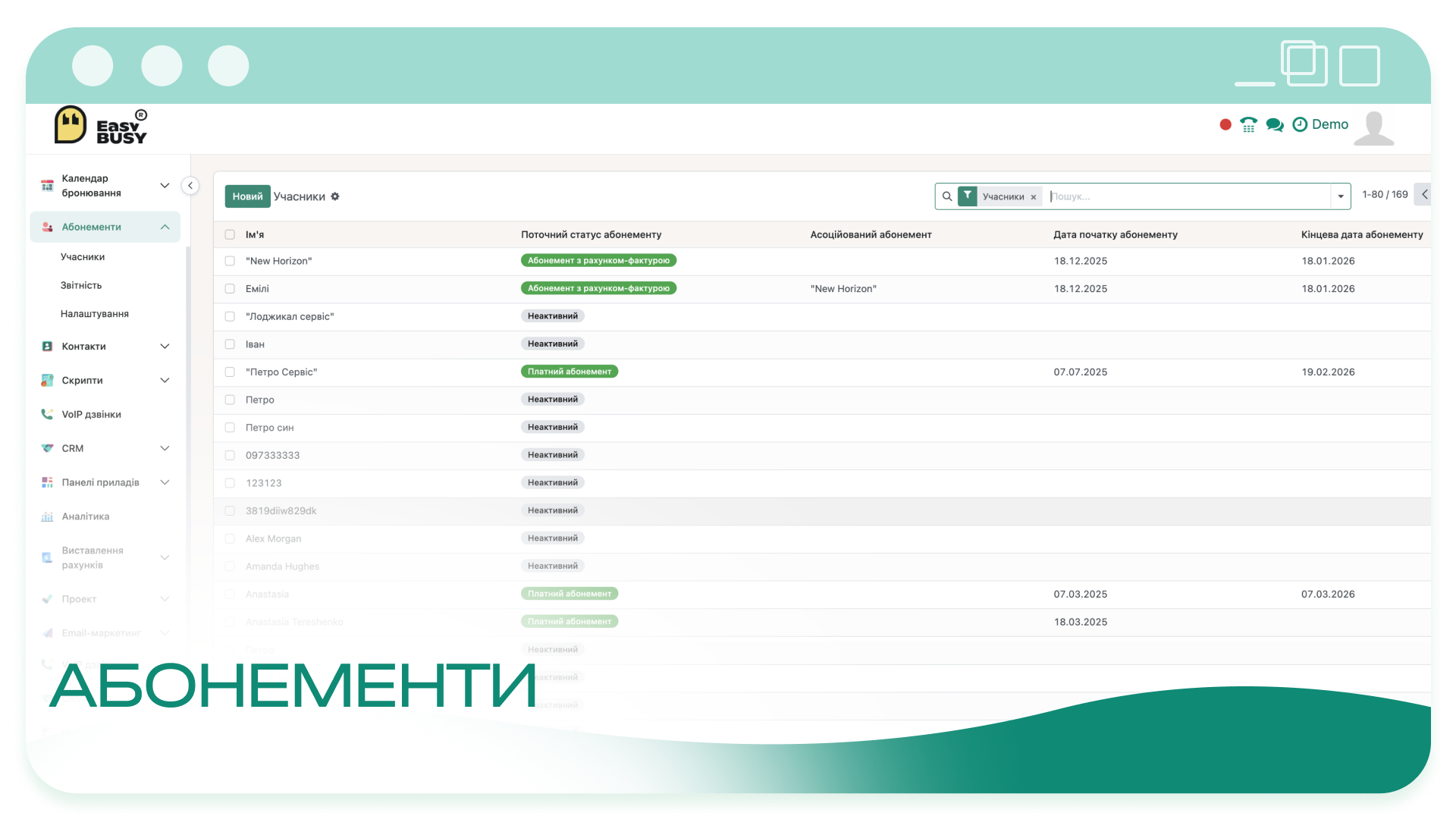Image resolution: width=1456 pixels, height=819 pixels.
Task: Open the search options dropdown arrow
Action: [x=1341, y=196]
